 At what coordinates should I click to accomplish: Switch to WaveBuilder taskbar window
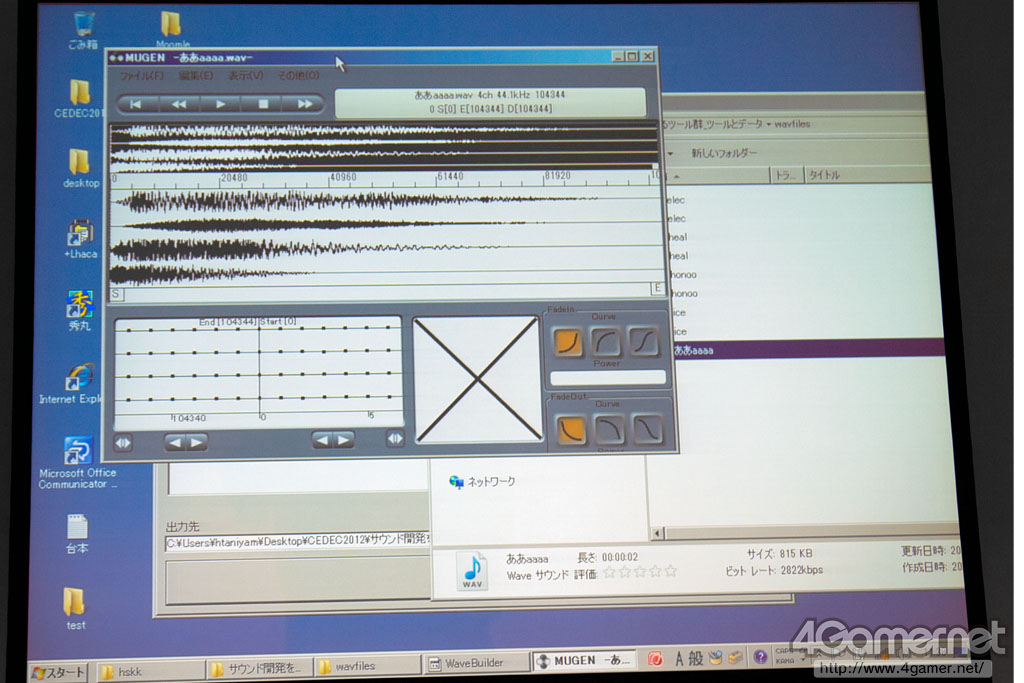click(x=475, y=663)
